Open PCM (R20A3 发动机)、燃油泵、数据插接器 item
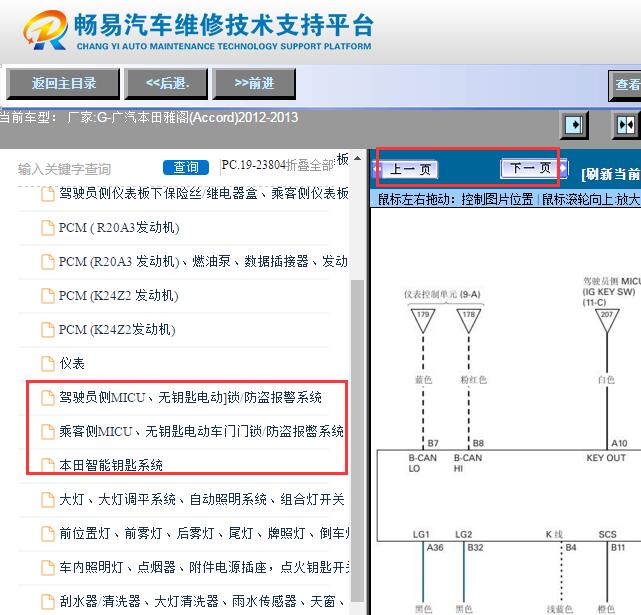The width and height of the screenshot is (641, 615). [x=203, y=261]
